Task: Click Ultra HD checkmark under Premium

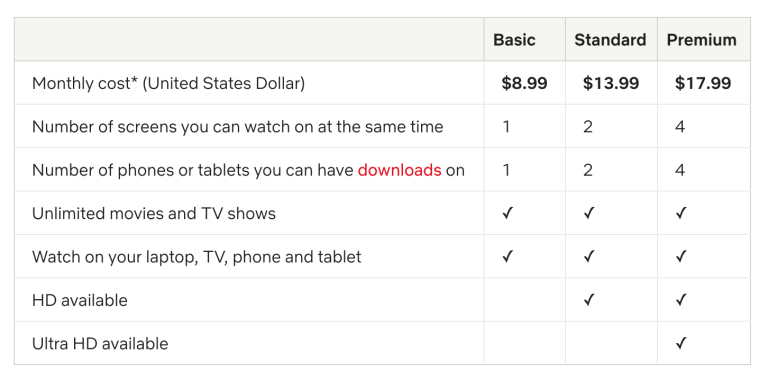Action: (680, 343)
